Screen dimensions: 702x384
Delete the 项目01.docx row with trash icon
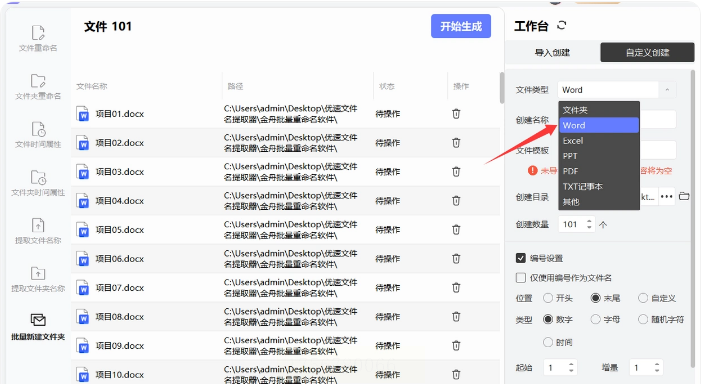(x=456, y=114)
